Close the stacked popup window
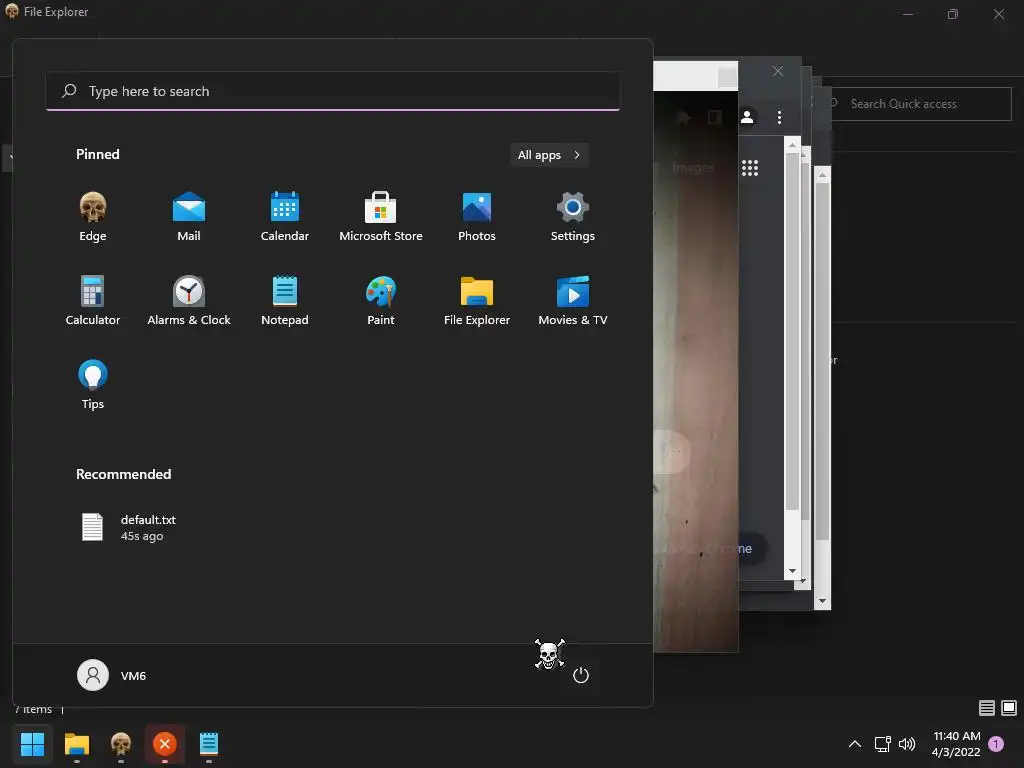 pos(777,71)
